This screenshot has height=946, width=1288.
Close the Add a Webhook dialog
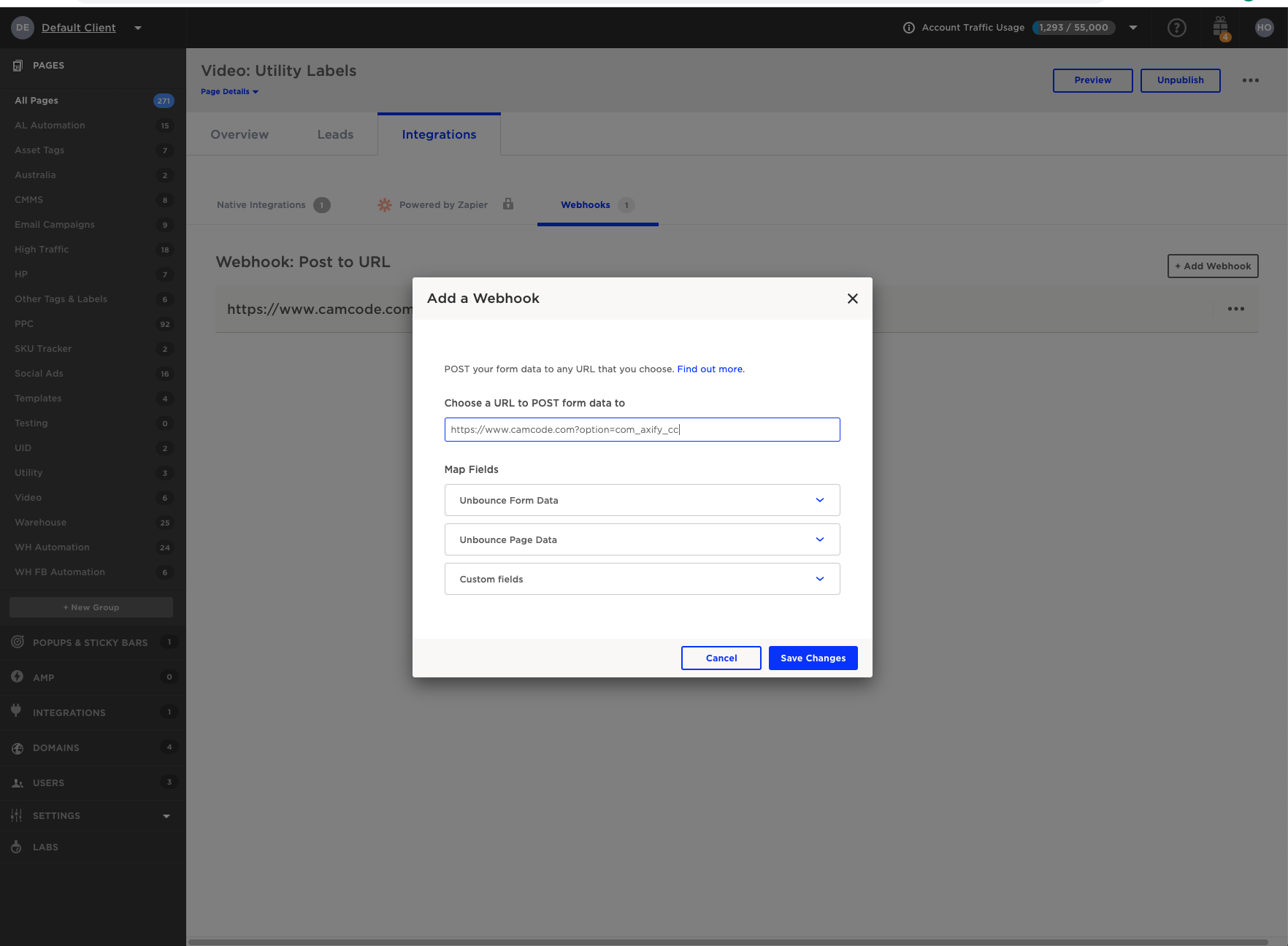[852, 299]
